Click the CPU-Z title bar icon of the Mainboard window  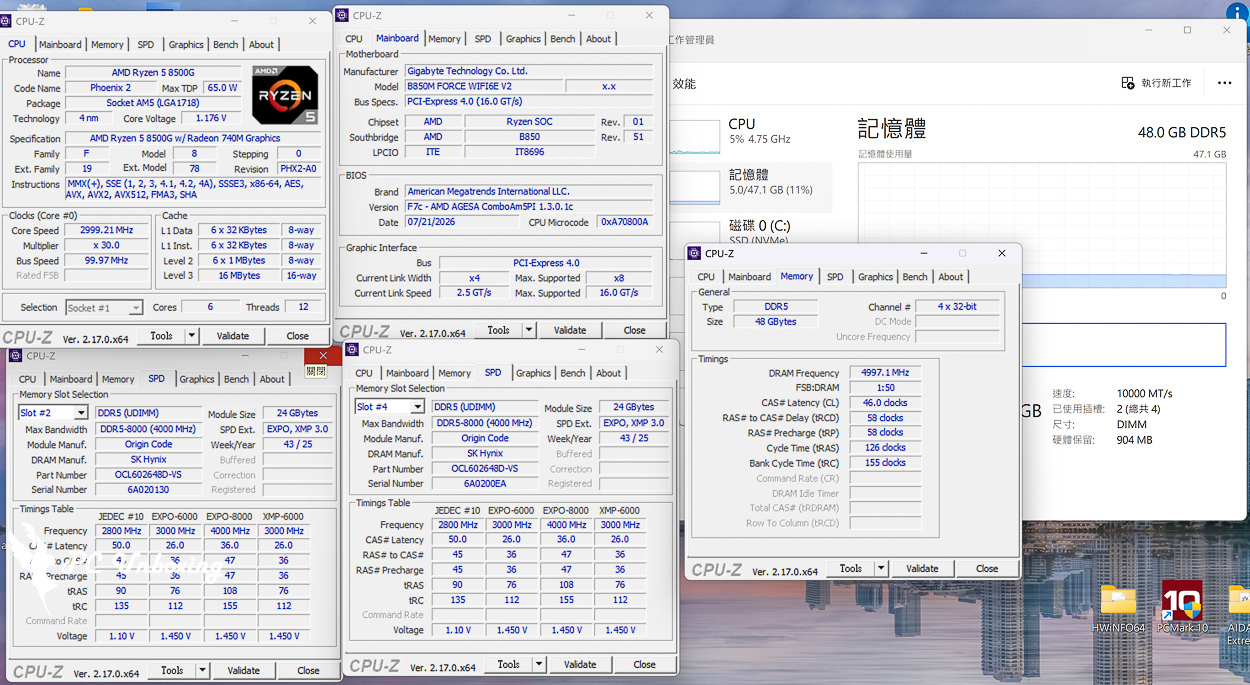pos(342,15)
